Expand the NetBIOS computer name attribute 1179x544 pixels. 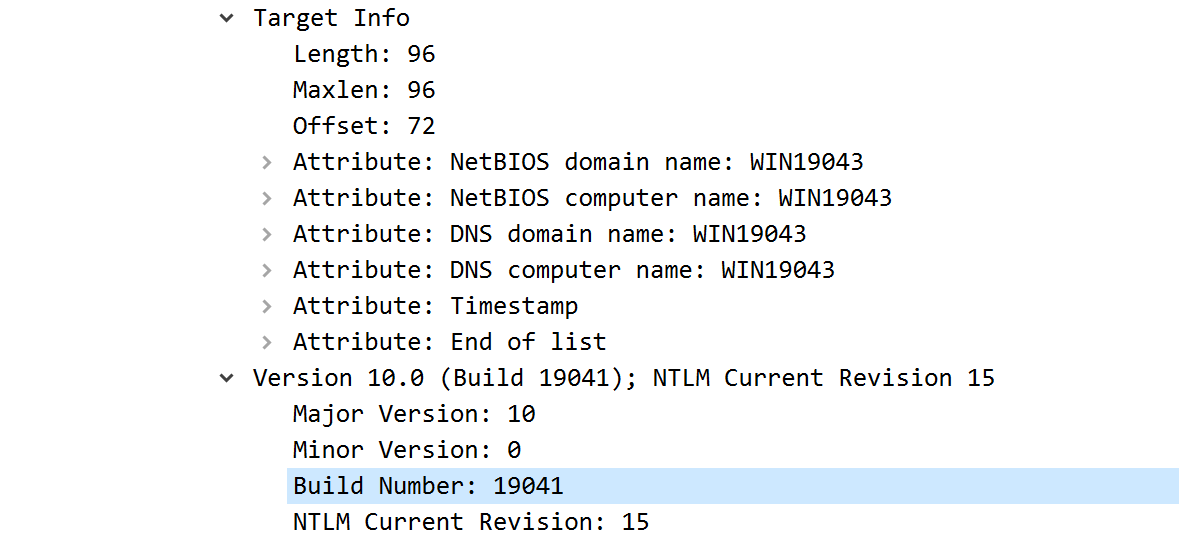267,198
